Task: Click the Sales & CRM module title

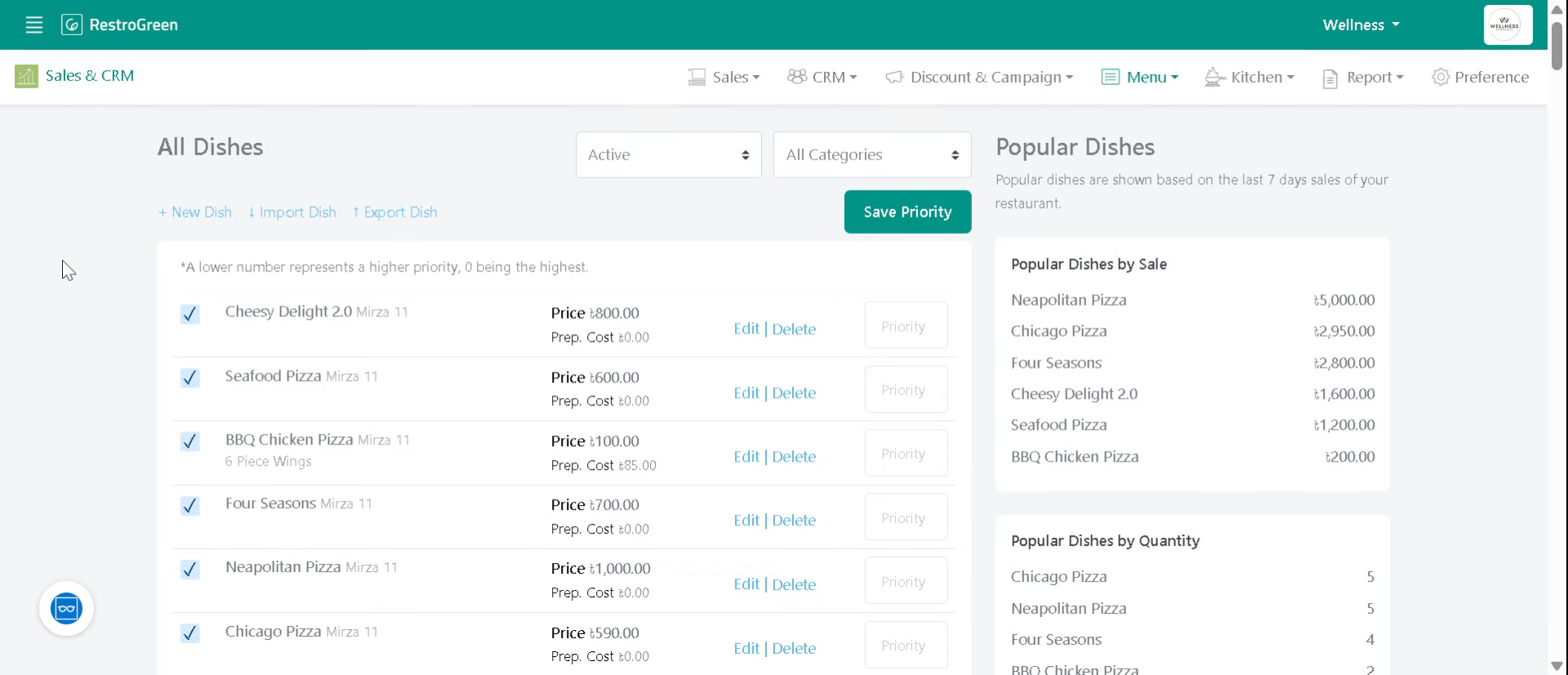Action: (x=90, y=75)
